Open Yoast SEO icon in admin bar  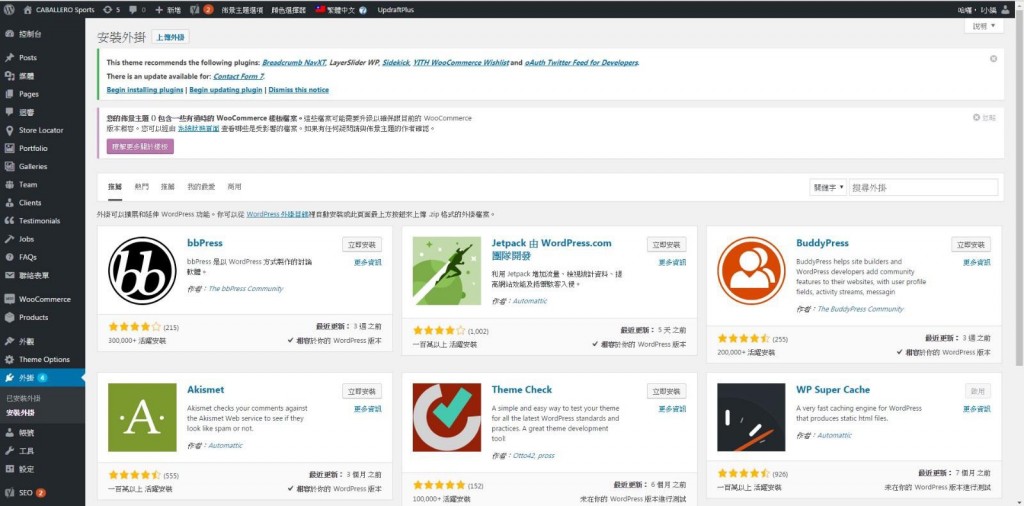click(x=194, y=10)
